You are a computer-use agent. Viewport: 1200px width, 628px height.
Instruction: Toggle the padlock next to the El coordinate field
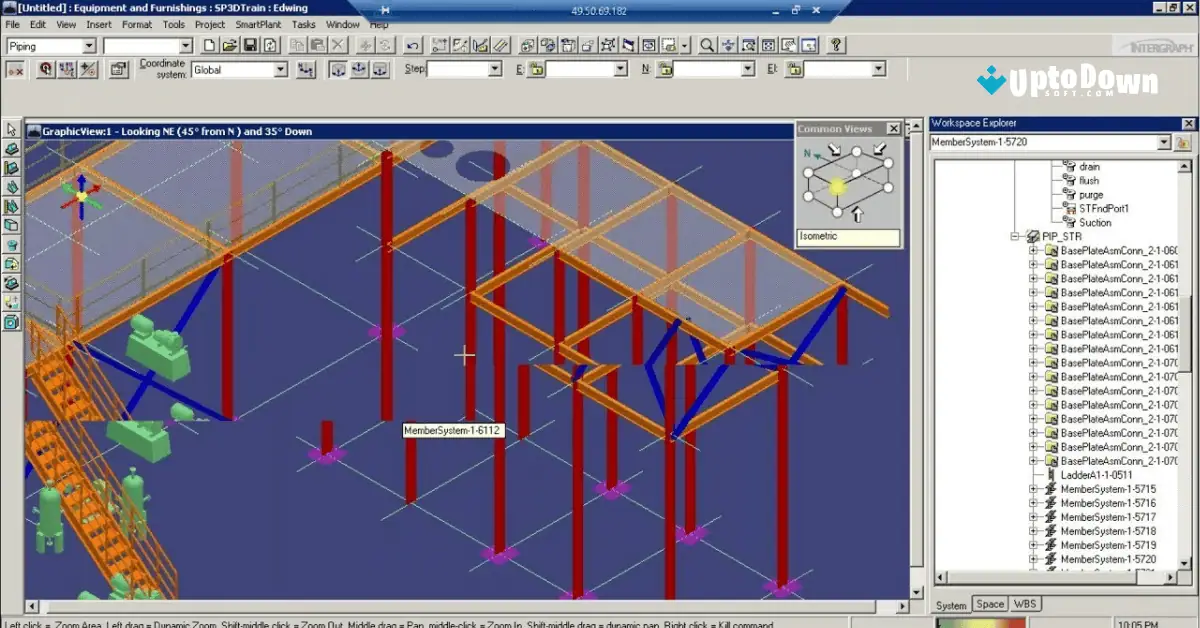pos(793,67)
